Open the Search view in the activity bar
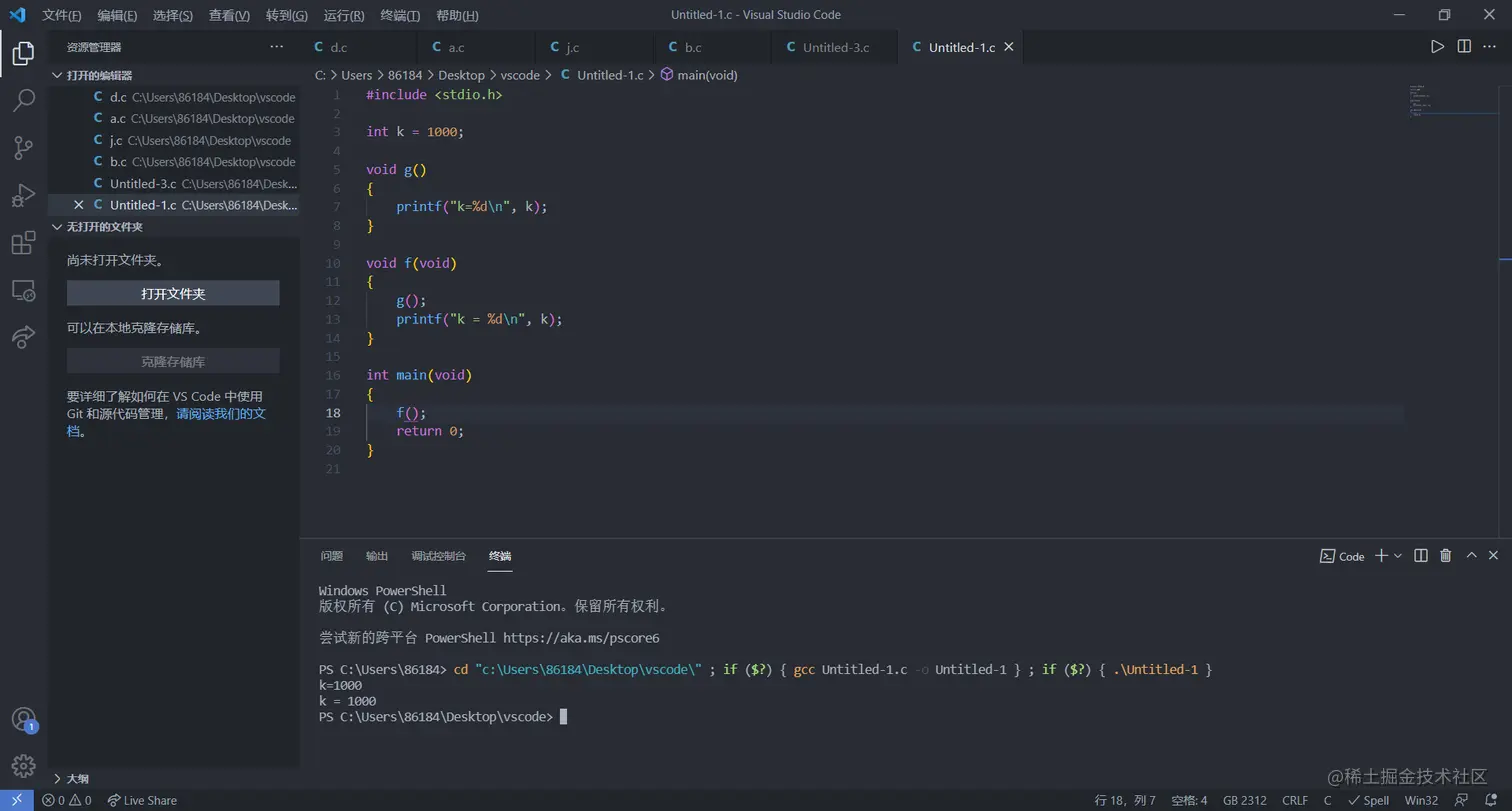 click(23, 100)
